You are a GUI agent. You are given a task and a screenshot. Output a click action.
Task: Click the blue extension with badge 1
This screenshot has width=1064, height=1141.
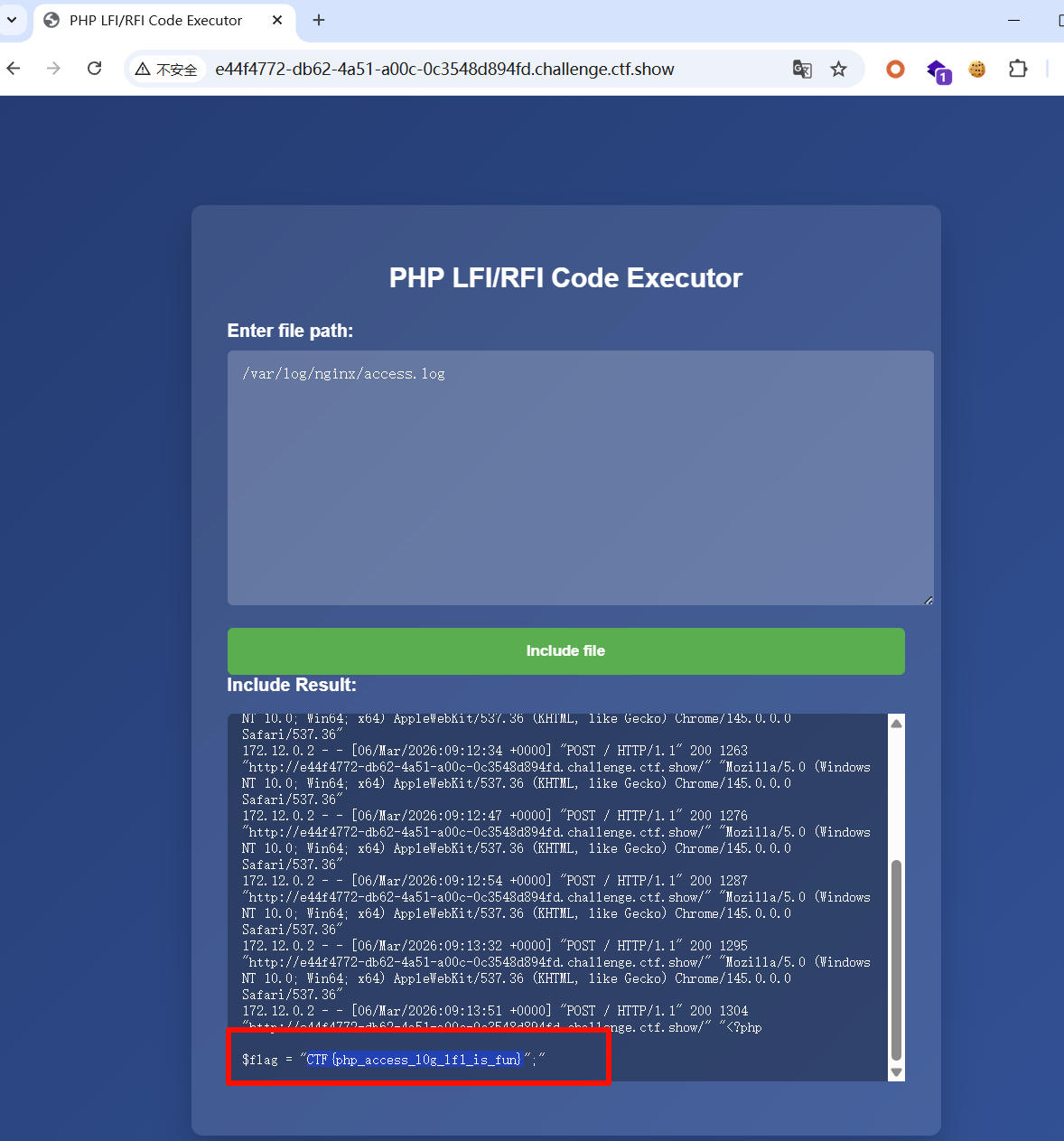tap(938, 70)
